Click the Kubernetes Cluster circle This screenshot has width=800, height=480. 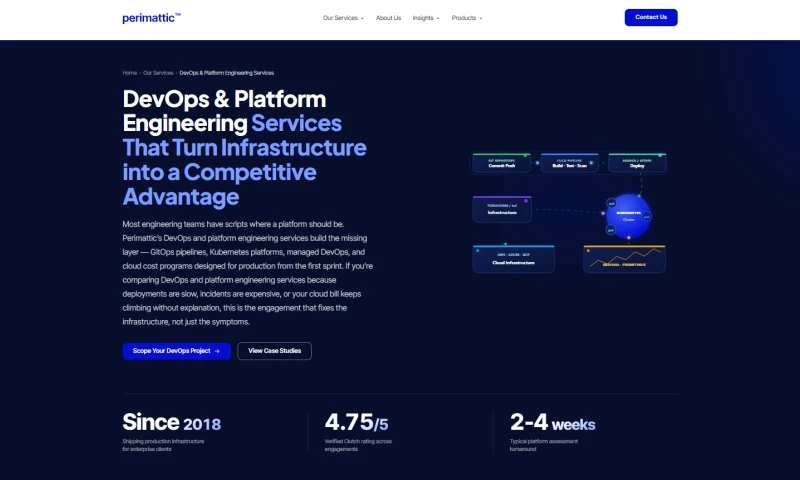(629, 216)
